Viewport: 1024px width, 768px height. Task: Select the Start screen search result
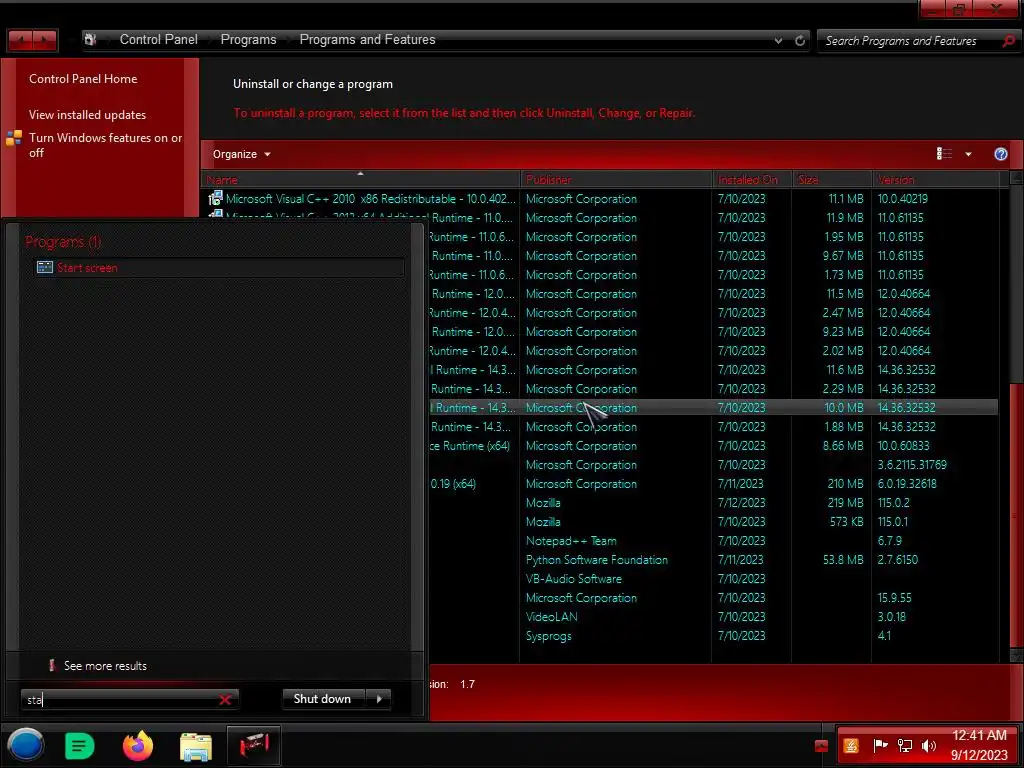[x=219, y=267]
